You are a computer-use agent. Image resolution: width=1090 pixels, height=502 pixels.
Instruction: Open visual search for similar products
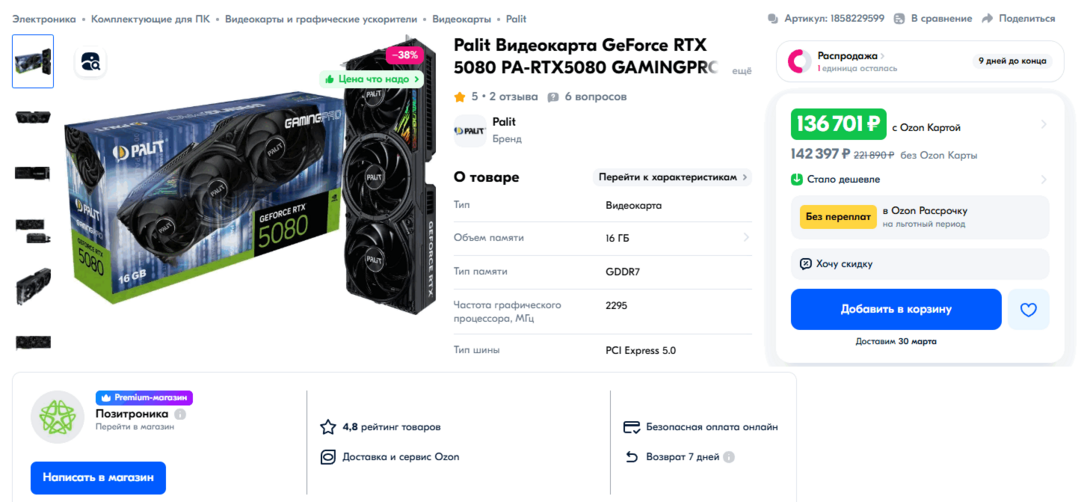click(91, 61)
